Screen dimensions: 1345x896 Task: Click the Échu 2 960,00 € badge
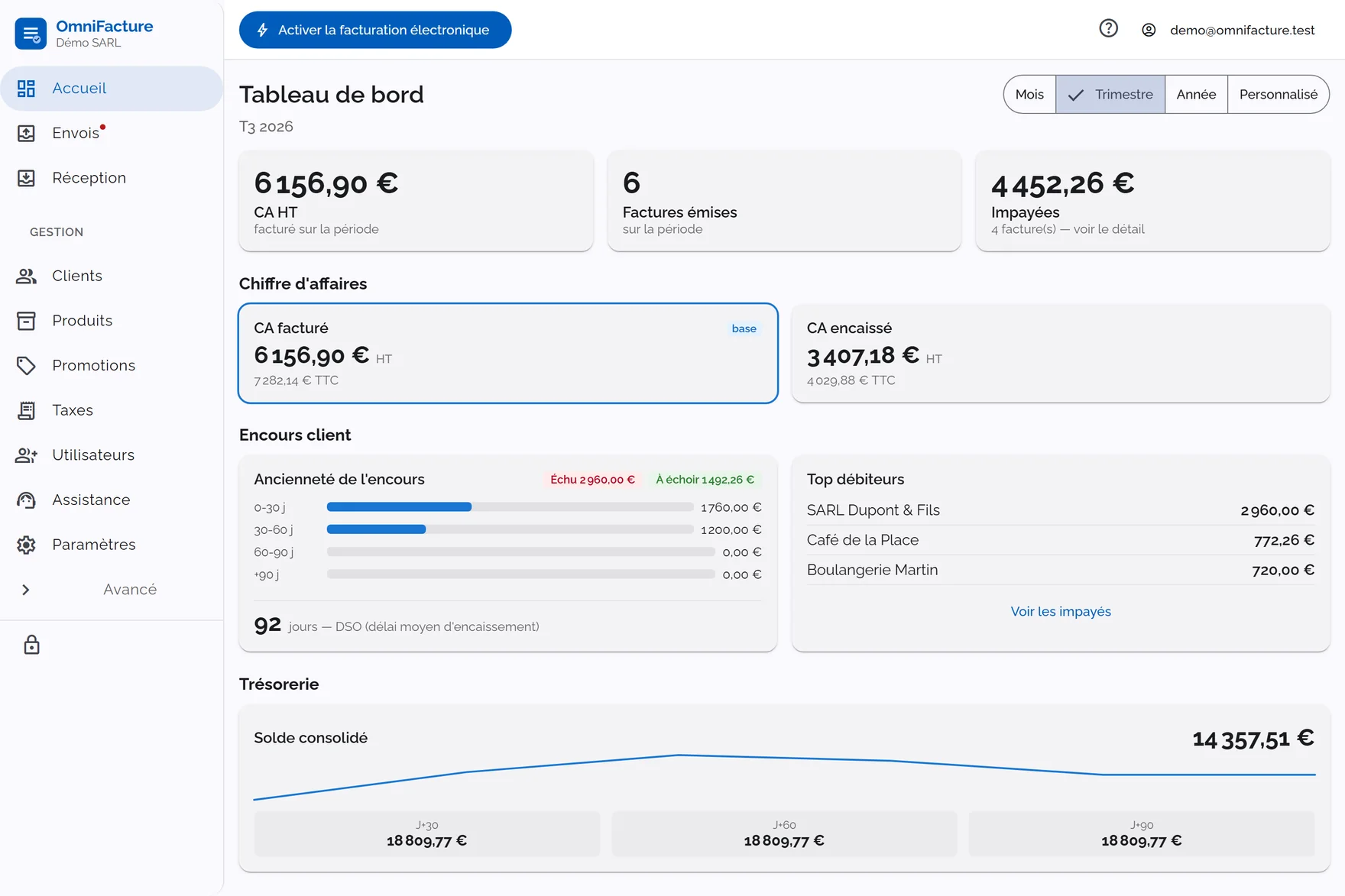[x=592, y=480]
